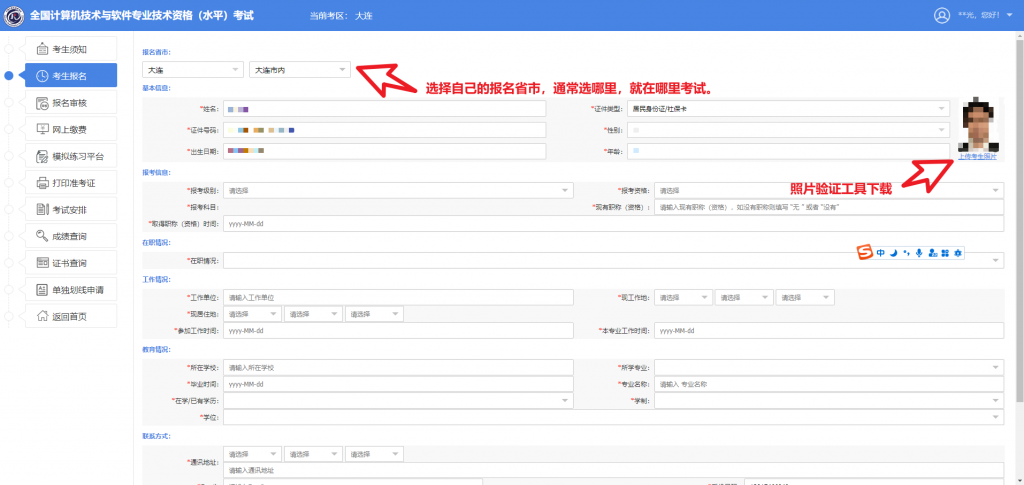Open the first 通讯地址 region dropdown
This screenshot has width=1024, height=485.
point(252,454)
